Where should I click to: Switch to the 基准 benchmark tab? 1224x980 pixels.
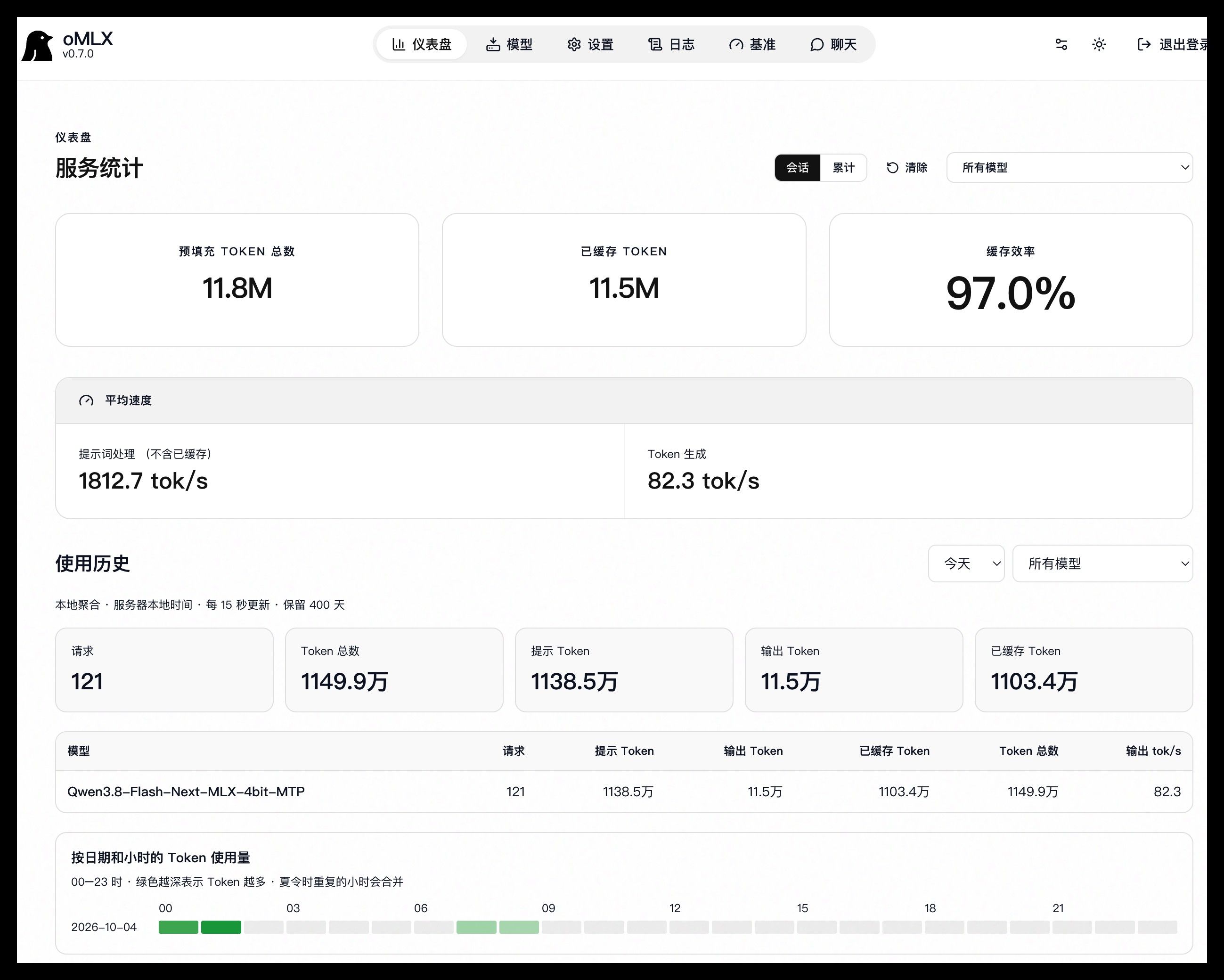pyautogui.click(x=752, y=44)
